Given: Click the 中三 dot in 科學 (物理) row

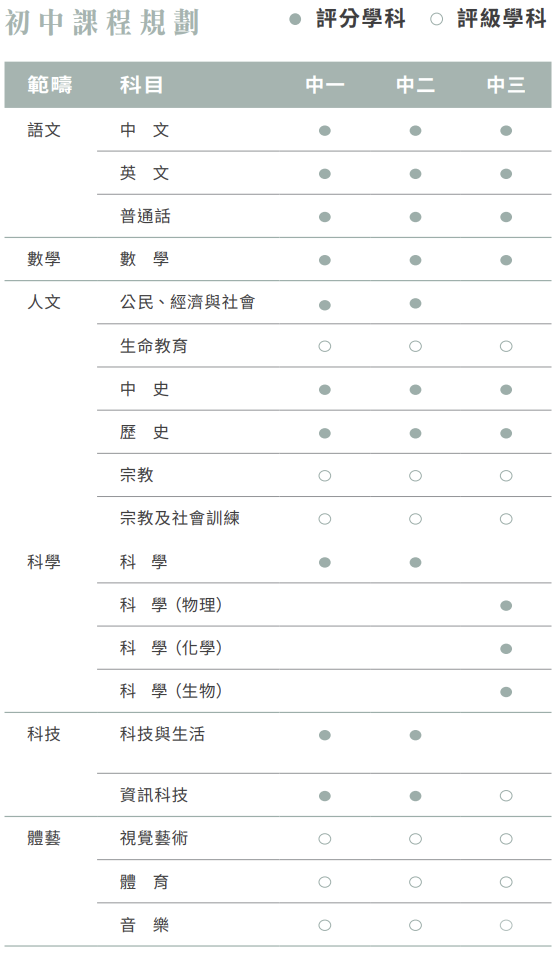Looking at the screenshot, I should [506, 606].
